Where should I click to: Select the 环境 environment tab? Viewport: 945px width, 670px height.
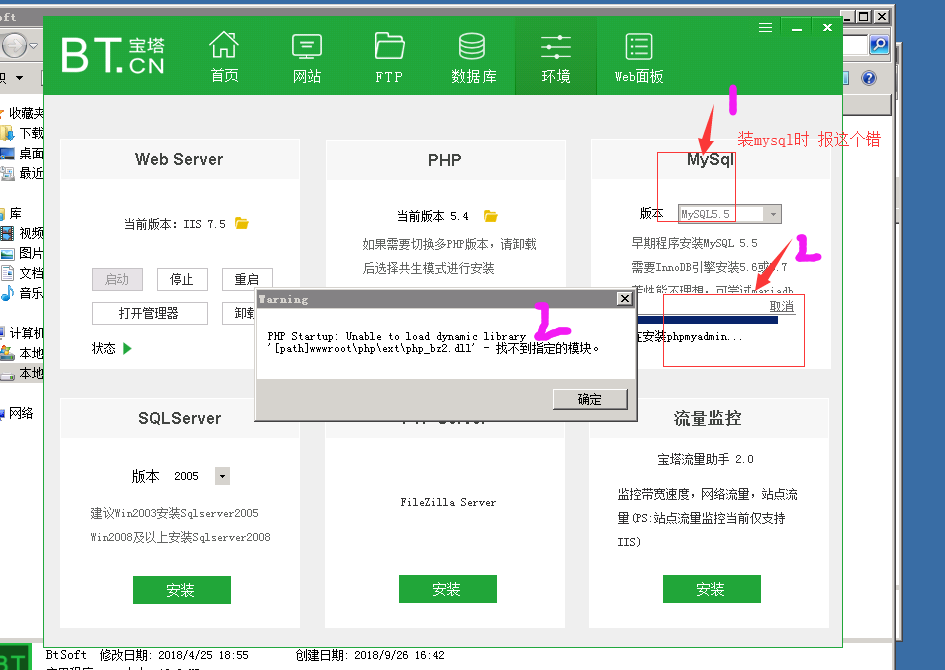(556, 56)
